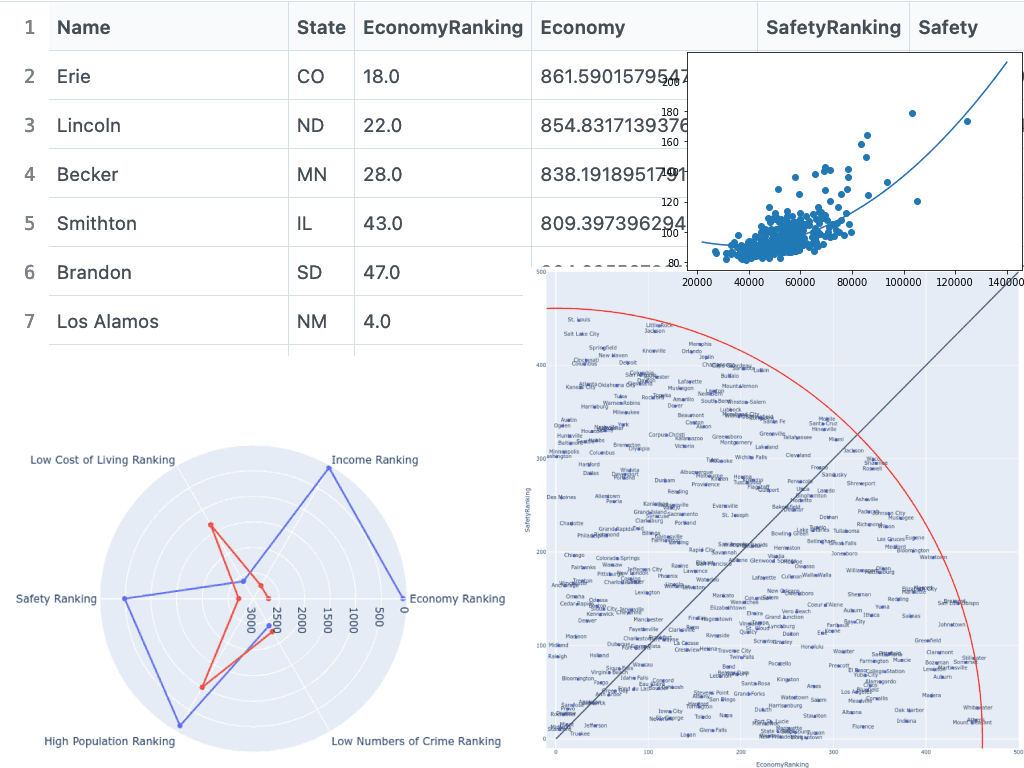Select the IL state cell for Smithton
The width and height of the screenshot is (1024, 768).
[307, 223]
